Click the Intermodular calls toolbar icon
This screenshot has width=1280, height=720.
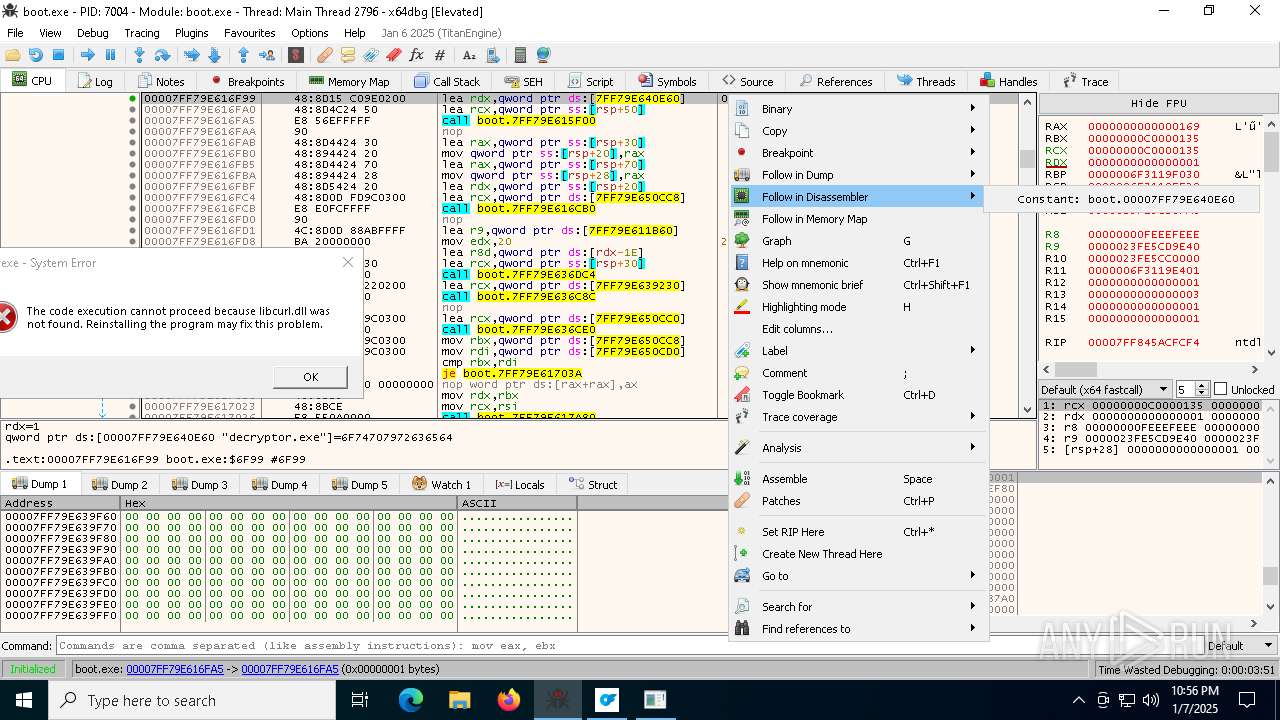click(491, 55)
